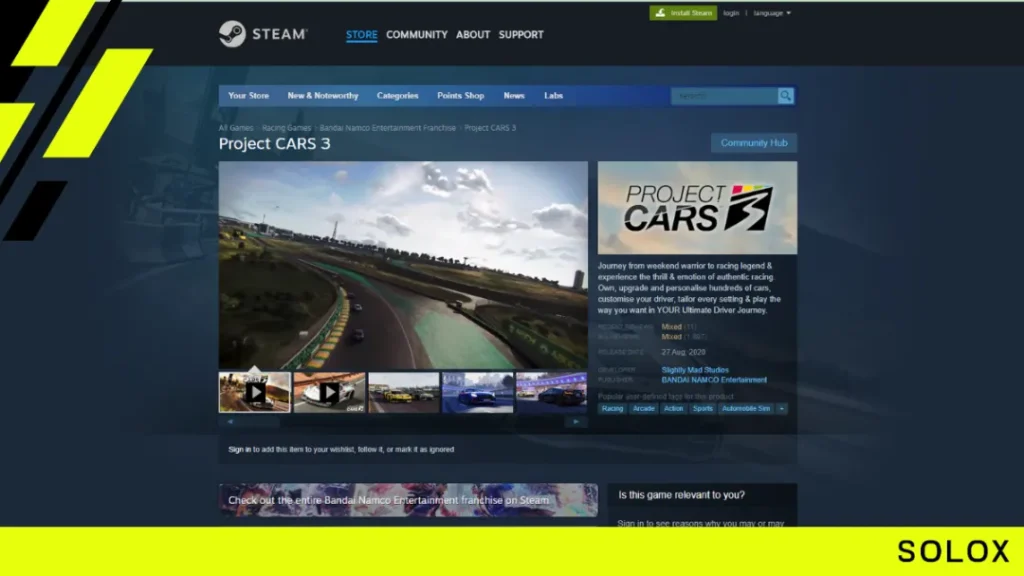
Task: Play the second trailer with white car
Action: click(329, 392)
